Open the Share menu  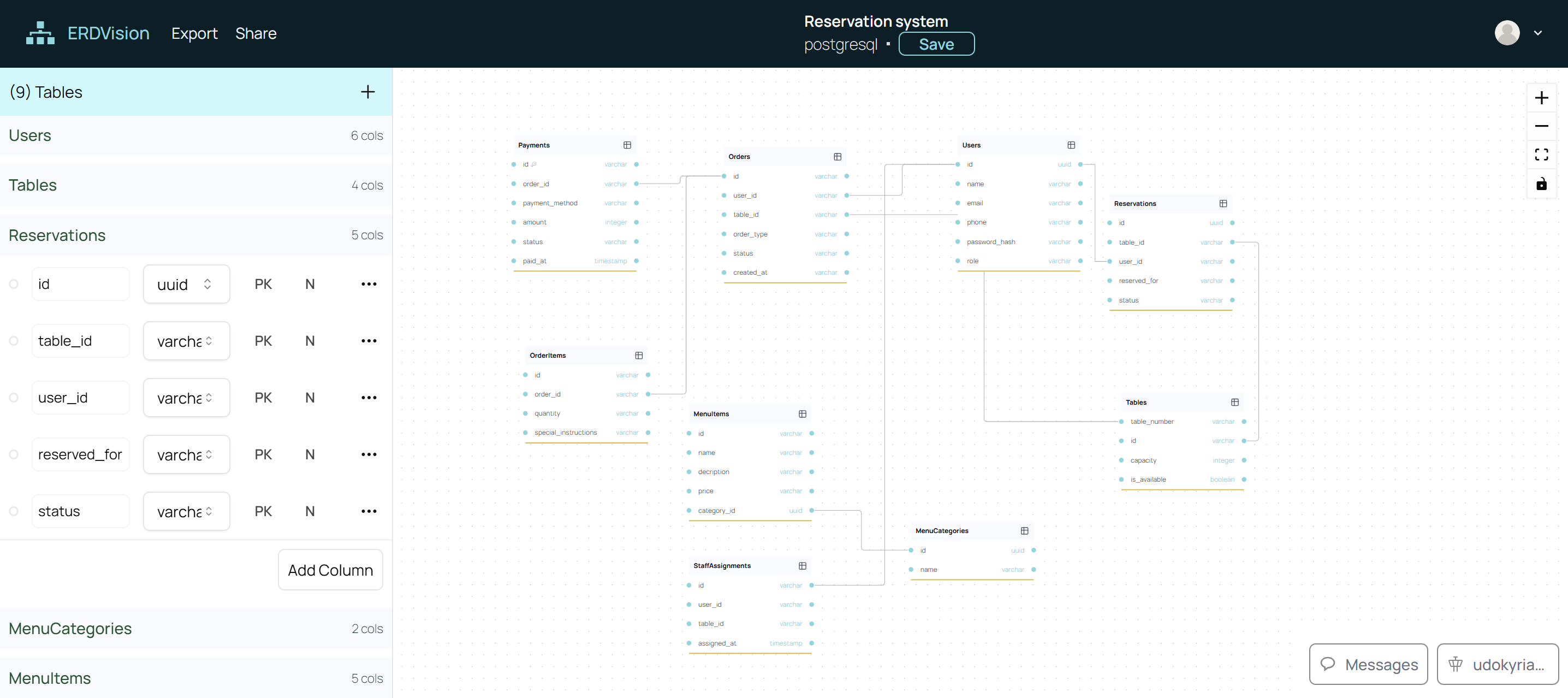point(256,33)
